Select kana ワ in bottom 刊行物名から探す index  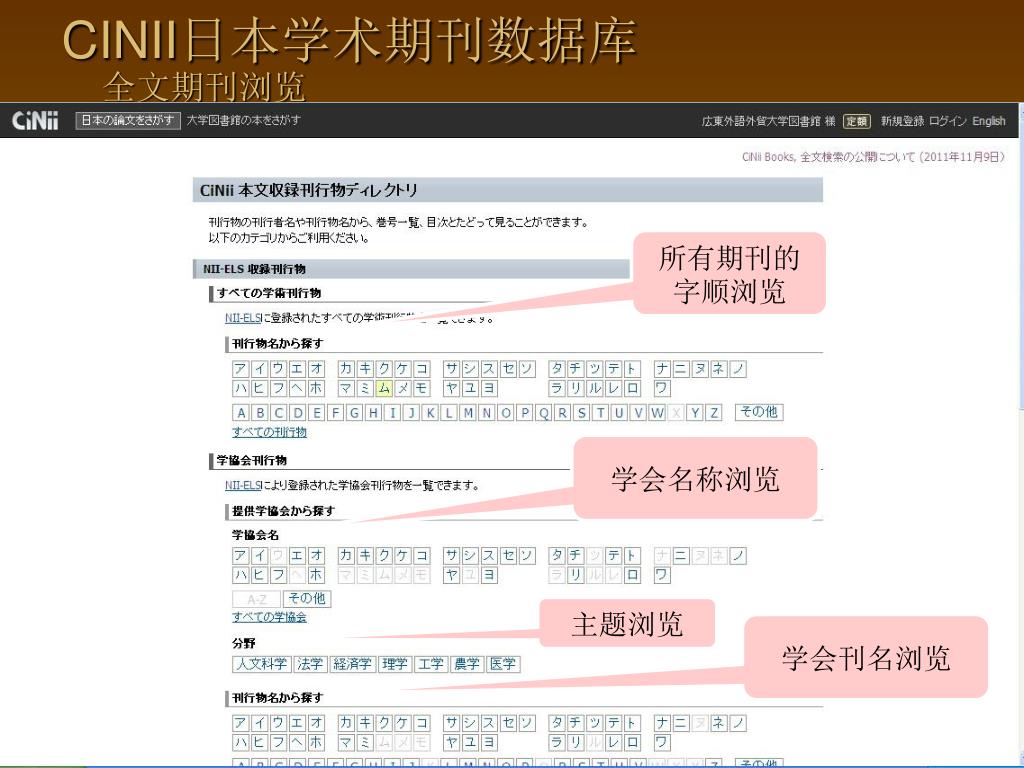[662, 743]
